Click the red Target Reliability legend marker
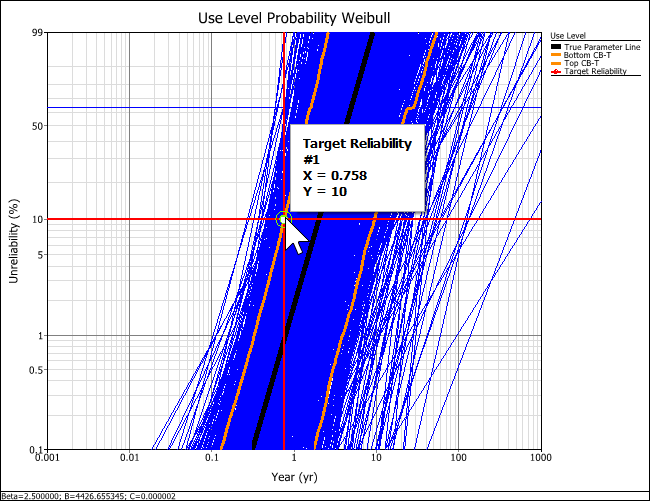Viewport: 650px width, 501px height. tap(555, 72)
